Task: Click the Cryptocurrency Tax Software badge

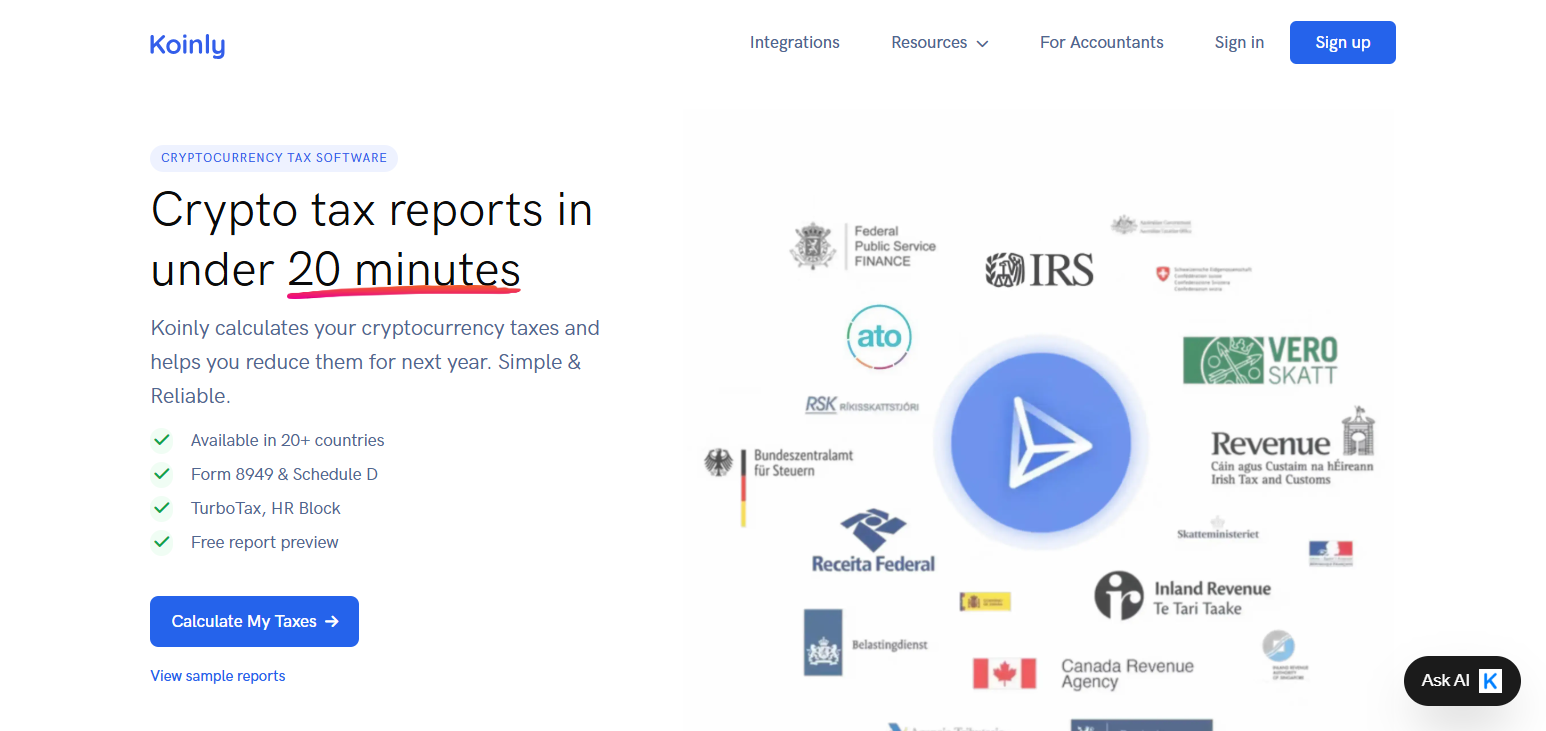Action: pyautogui.click(x=274, y=158)
